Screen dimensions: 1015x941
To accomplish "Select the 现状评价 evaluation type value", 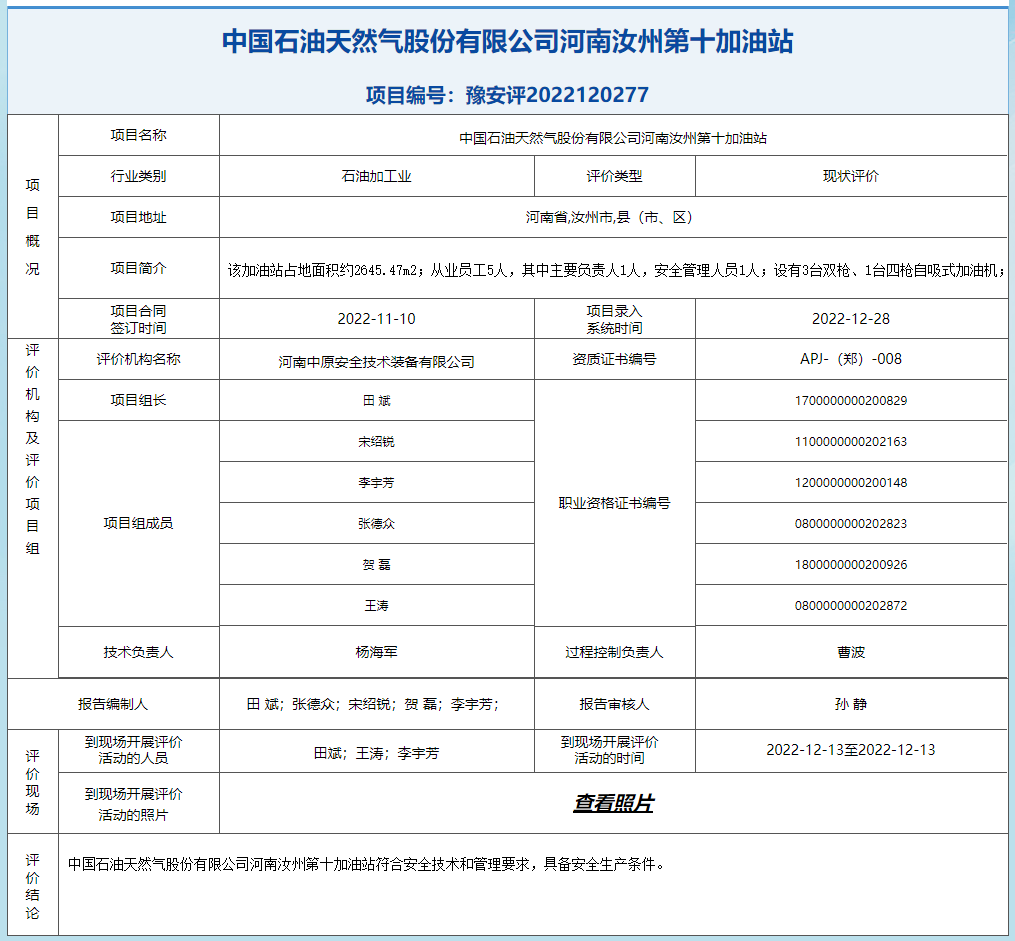I will point(851,176).
